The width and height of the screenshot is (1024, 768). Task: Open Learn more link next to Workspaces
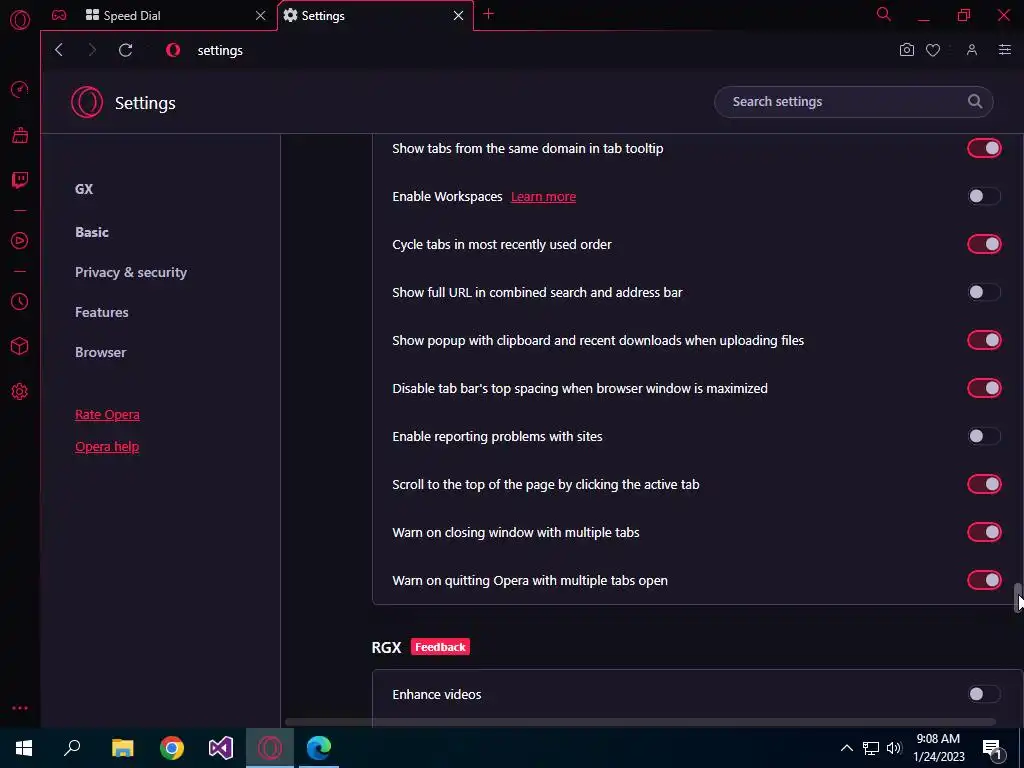pos(543,197)
